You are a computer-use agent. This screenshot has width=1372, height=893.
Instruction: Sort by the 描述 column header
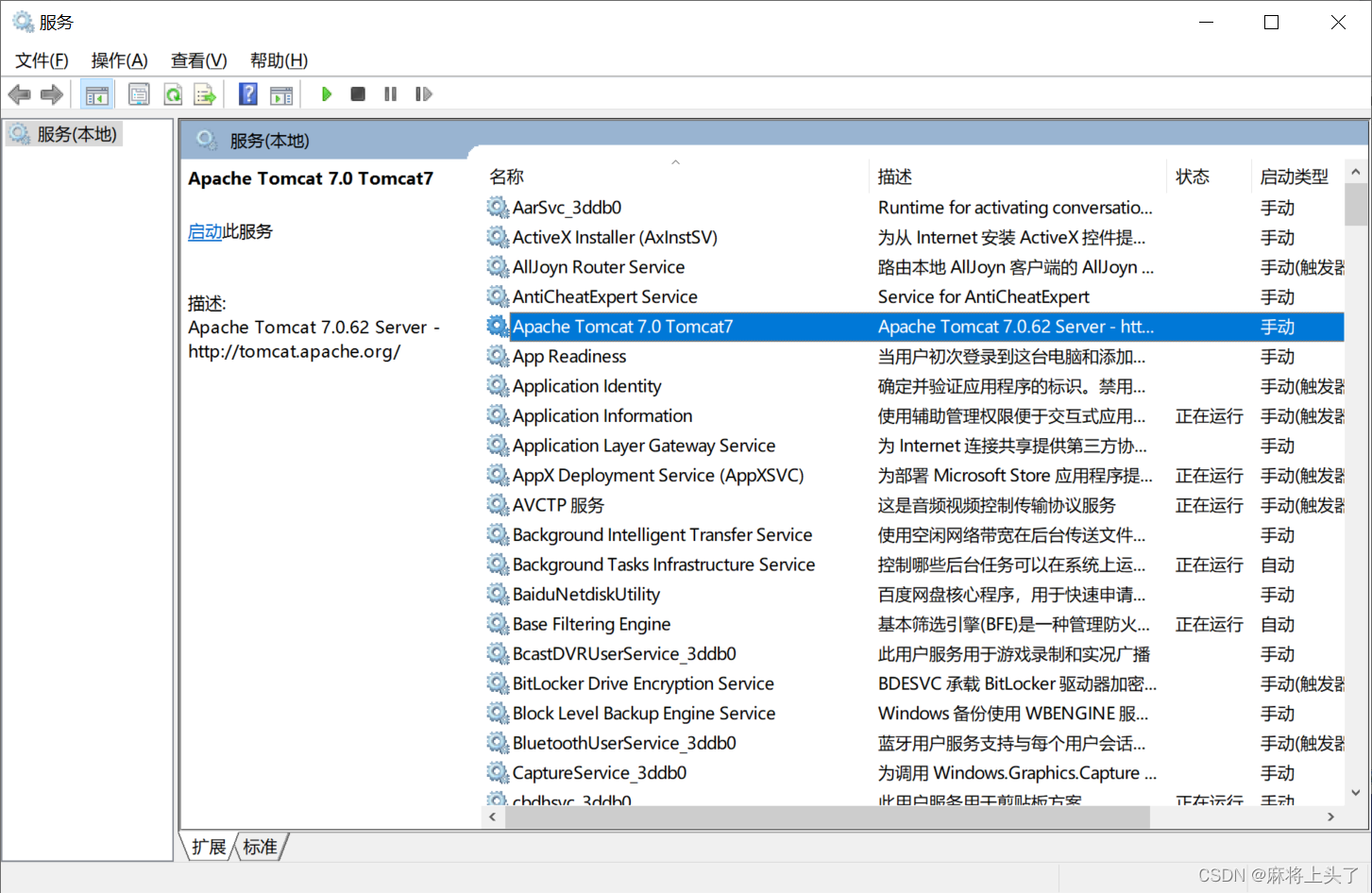coord(1018,177)
